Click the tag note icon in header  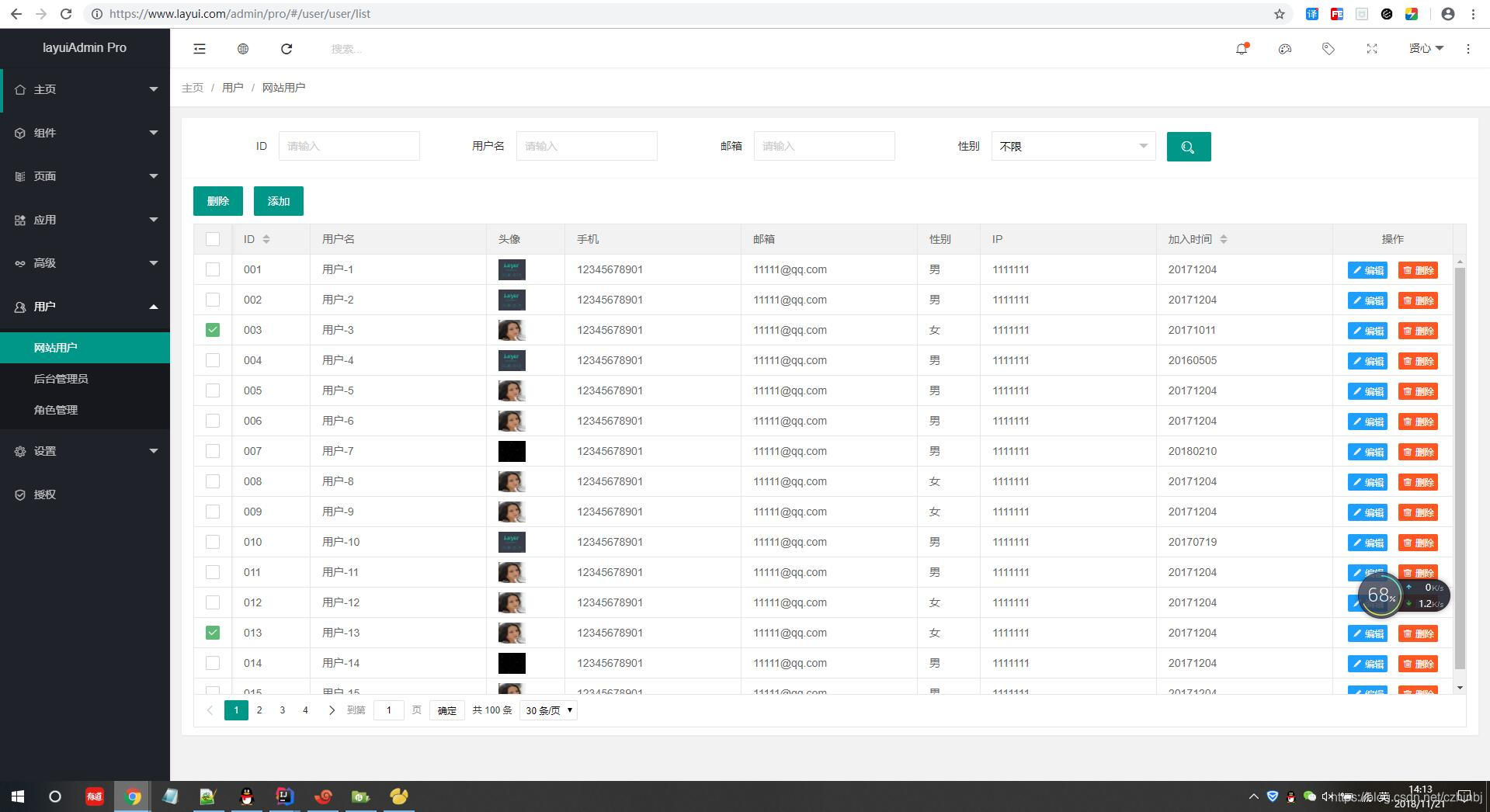click(1328, 49)
